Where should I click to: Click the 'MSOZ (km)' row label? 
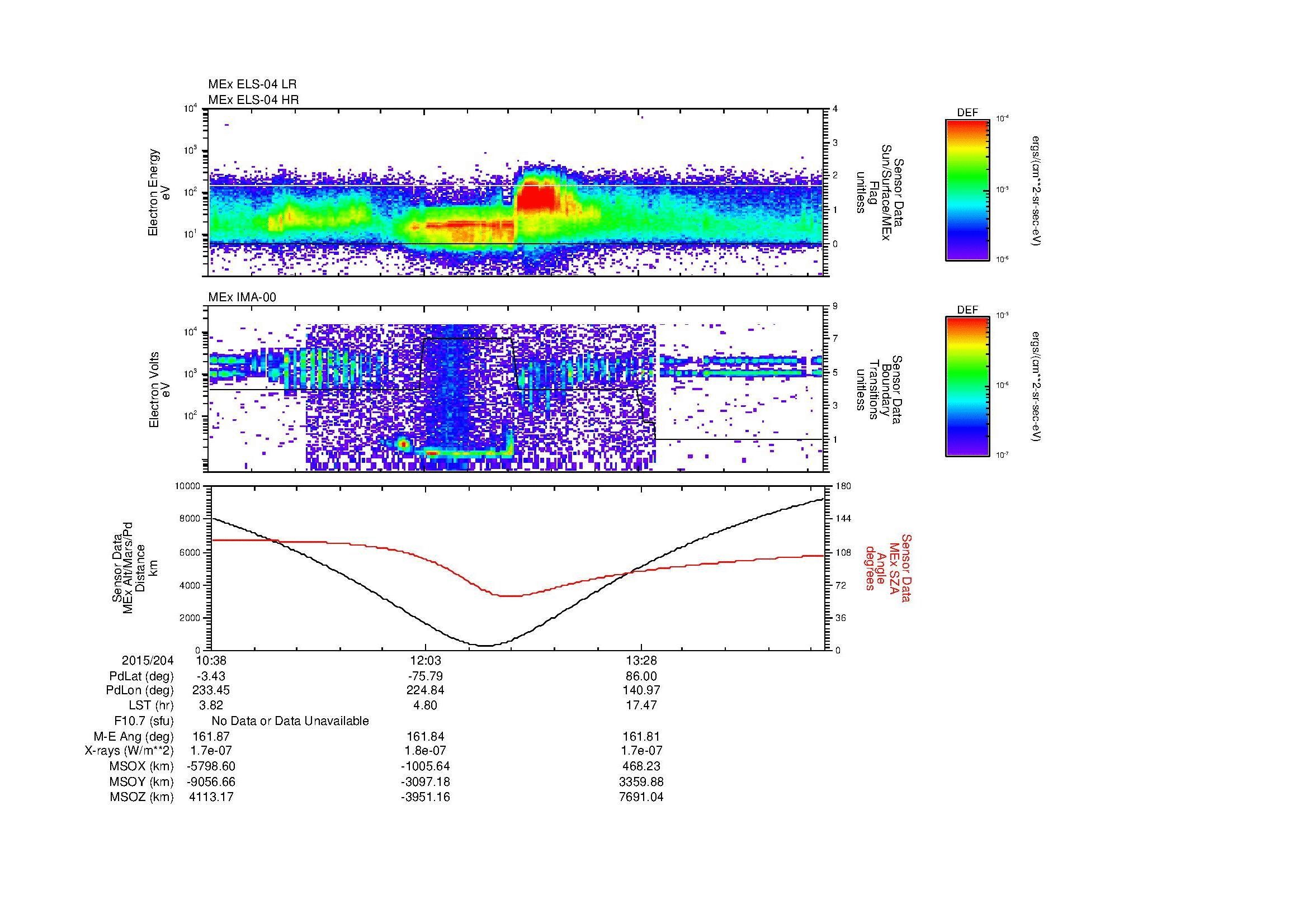pyautogui.click(x=142, y=797)
